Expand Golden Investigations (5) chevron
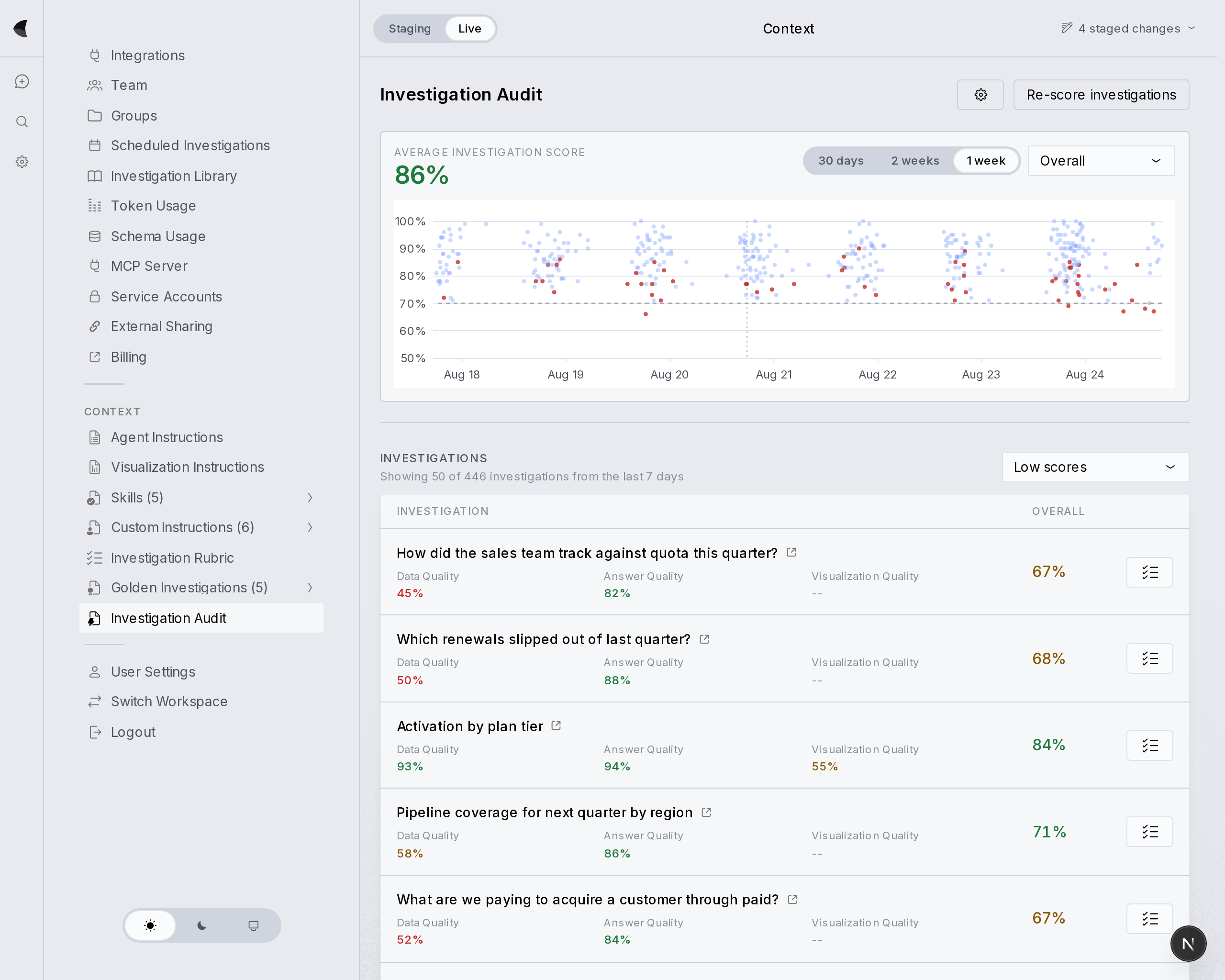 click(310, 588)
